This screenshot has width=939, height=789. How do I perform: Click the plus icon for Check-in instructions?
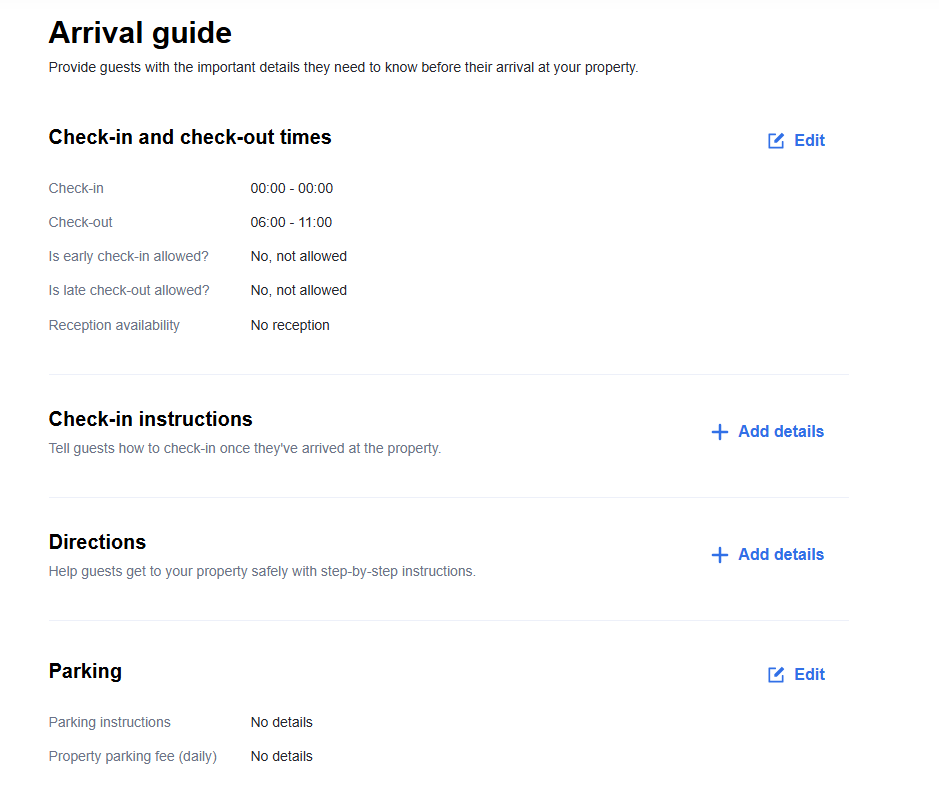719,432
